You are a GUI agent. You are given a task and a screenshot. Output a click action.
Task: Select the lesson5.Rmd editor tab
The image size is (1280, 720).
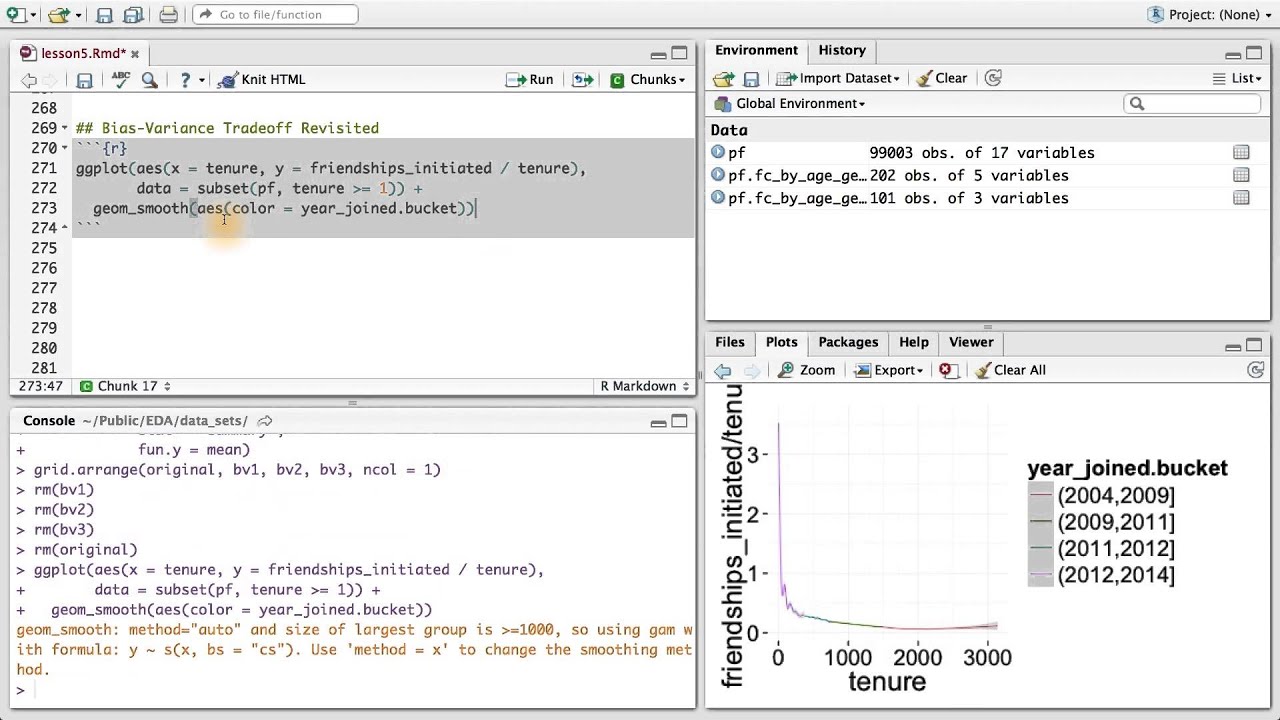82,54
